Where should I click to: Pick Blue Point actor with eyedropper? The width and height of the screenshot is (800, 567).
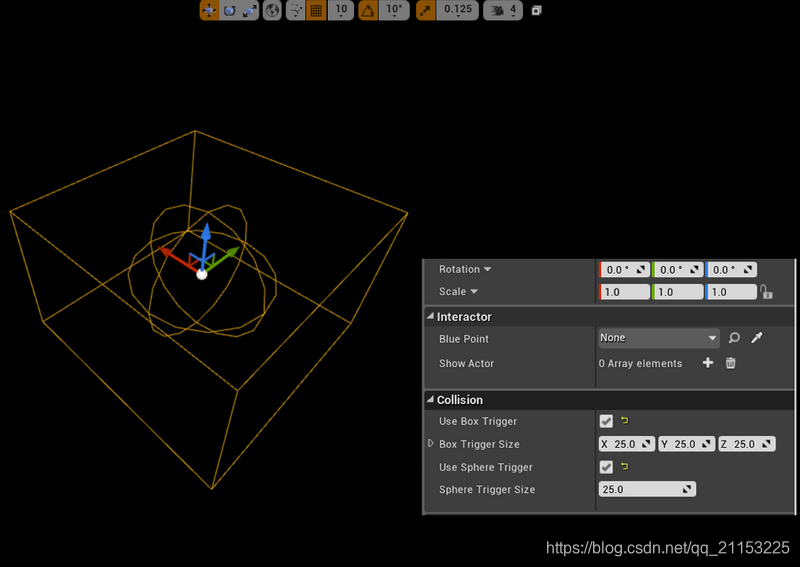[757, 337]
